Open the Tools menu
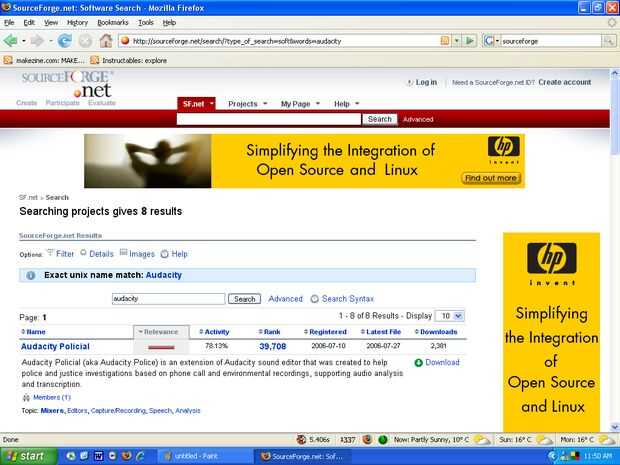Viewport: 620px width, 465px height. (146, 23)
